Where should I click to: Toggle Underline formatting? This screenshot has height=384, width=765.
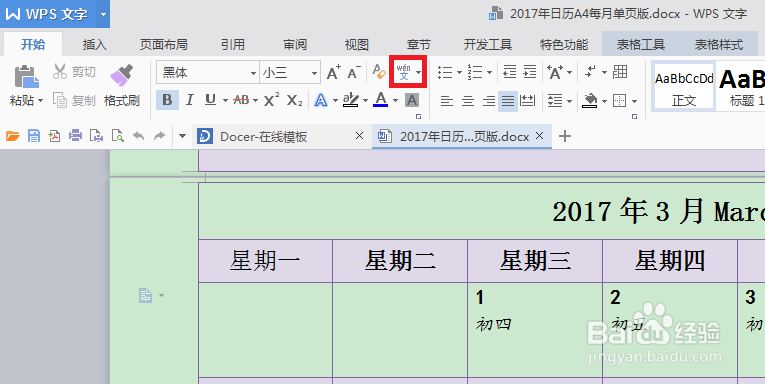(210, 100)
